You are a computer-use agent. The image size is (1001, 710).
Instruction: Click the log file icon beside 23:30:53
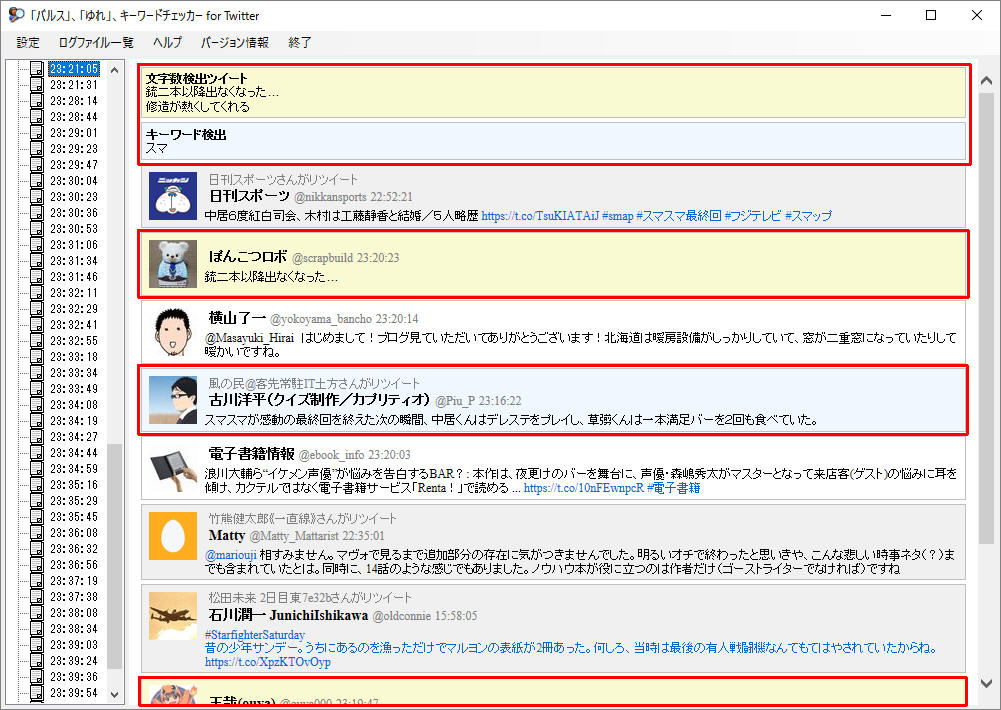coord(37,228)
